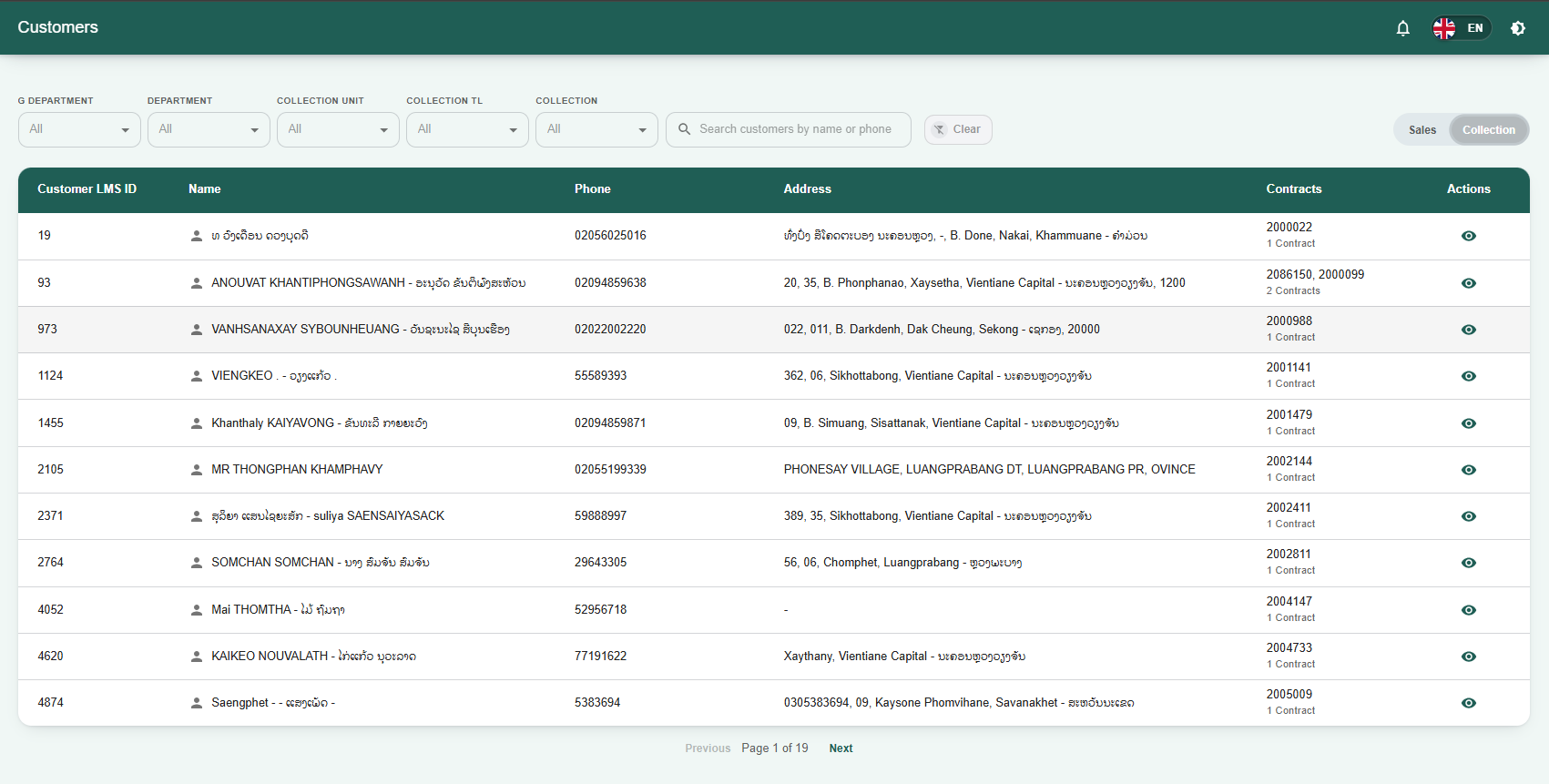Click phone number 52956718

[x=600, y=610]
